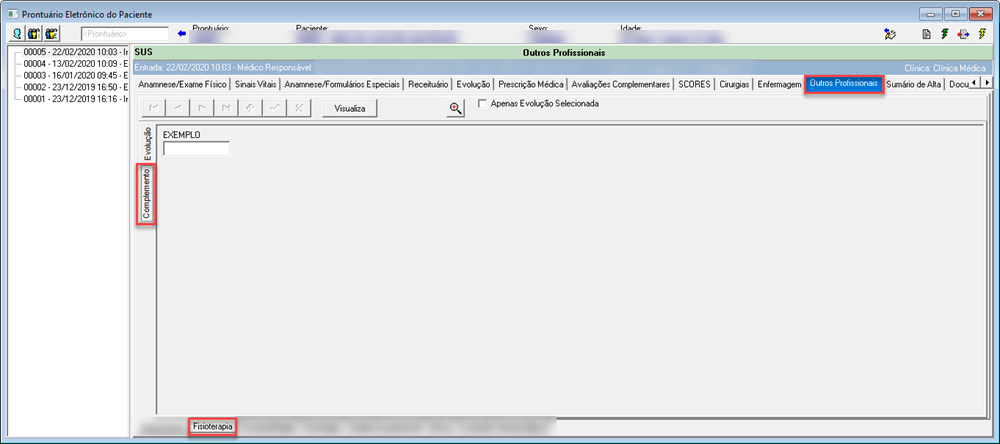
Task: Click the magnifier zoom icon next to Visualiza
Action: tap(455, 108)
